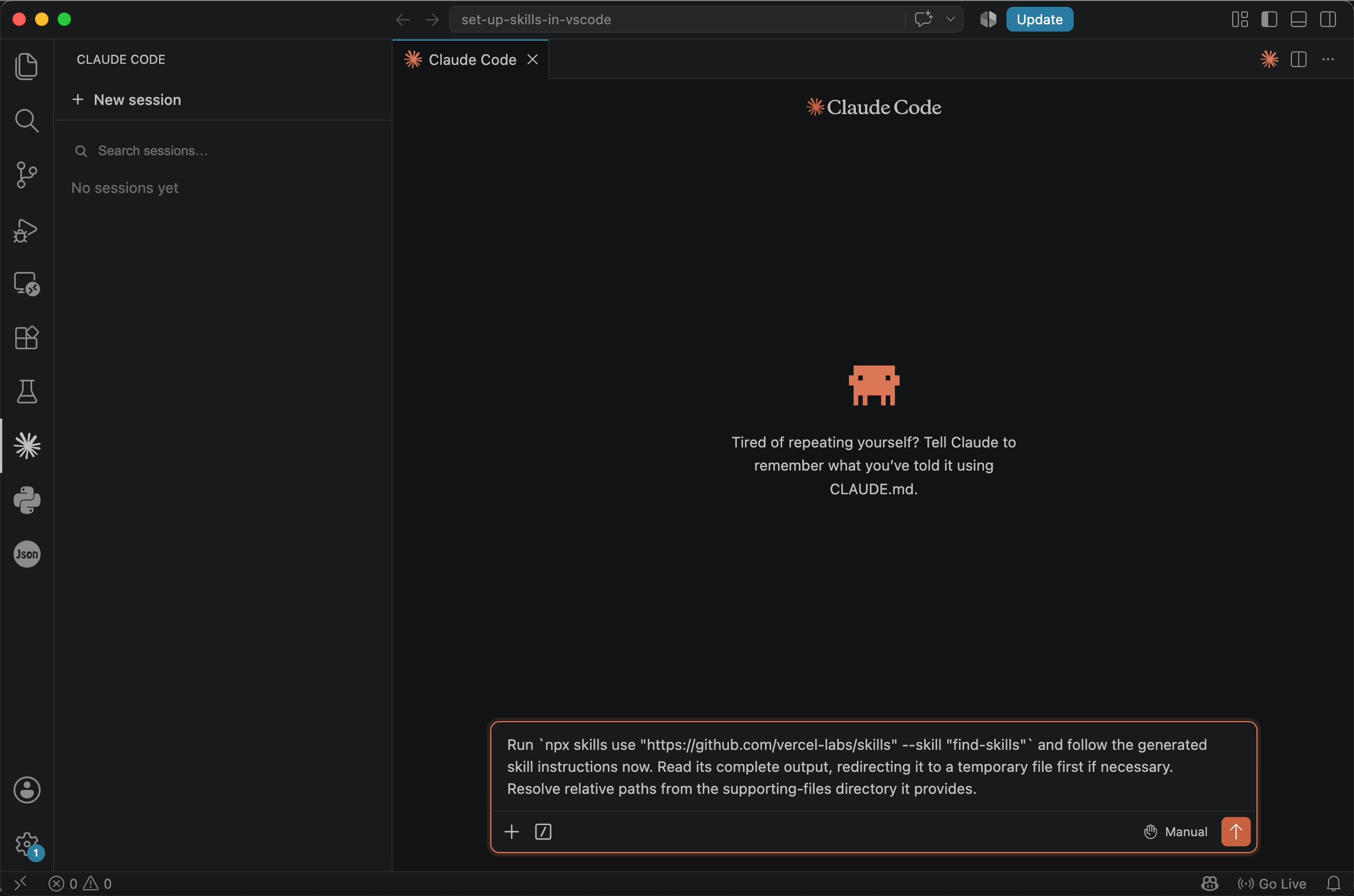This screenshot has width=1354, height=896.
Task: Open the Python sidebar view
Action: (x=27, y=500)
